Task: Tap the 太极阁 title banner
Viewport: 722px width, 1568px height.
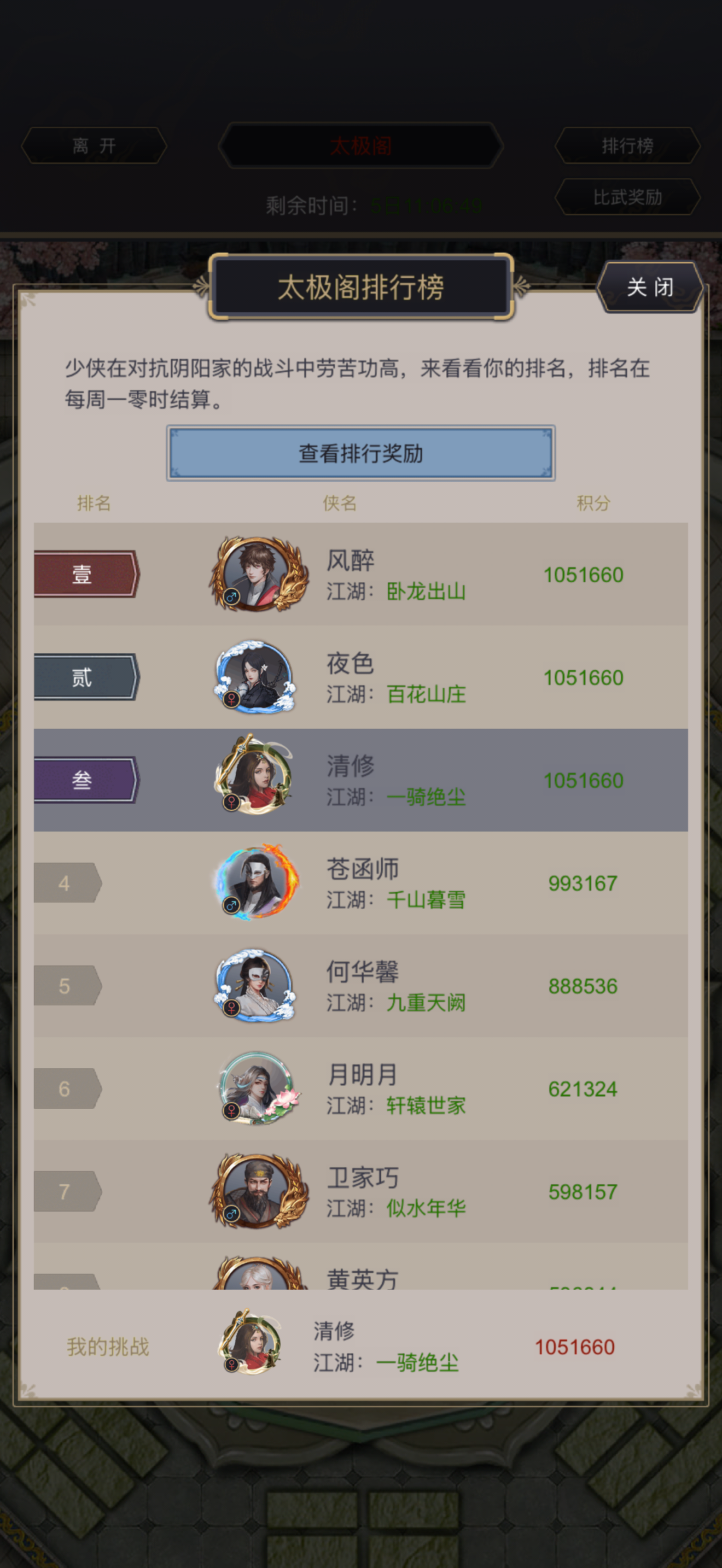Action: click(x=360, y=145)
